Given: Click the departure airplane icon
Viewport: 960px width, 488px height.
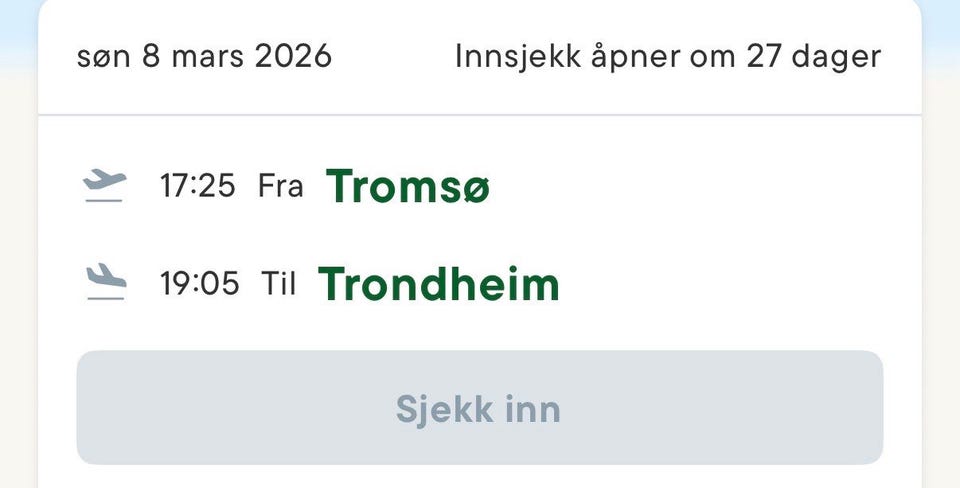Looking at the screenshot, I should (x=105, y=185).
